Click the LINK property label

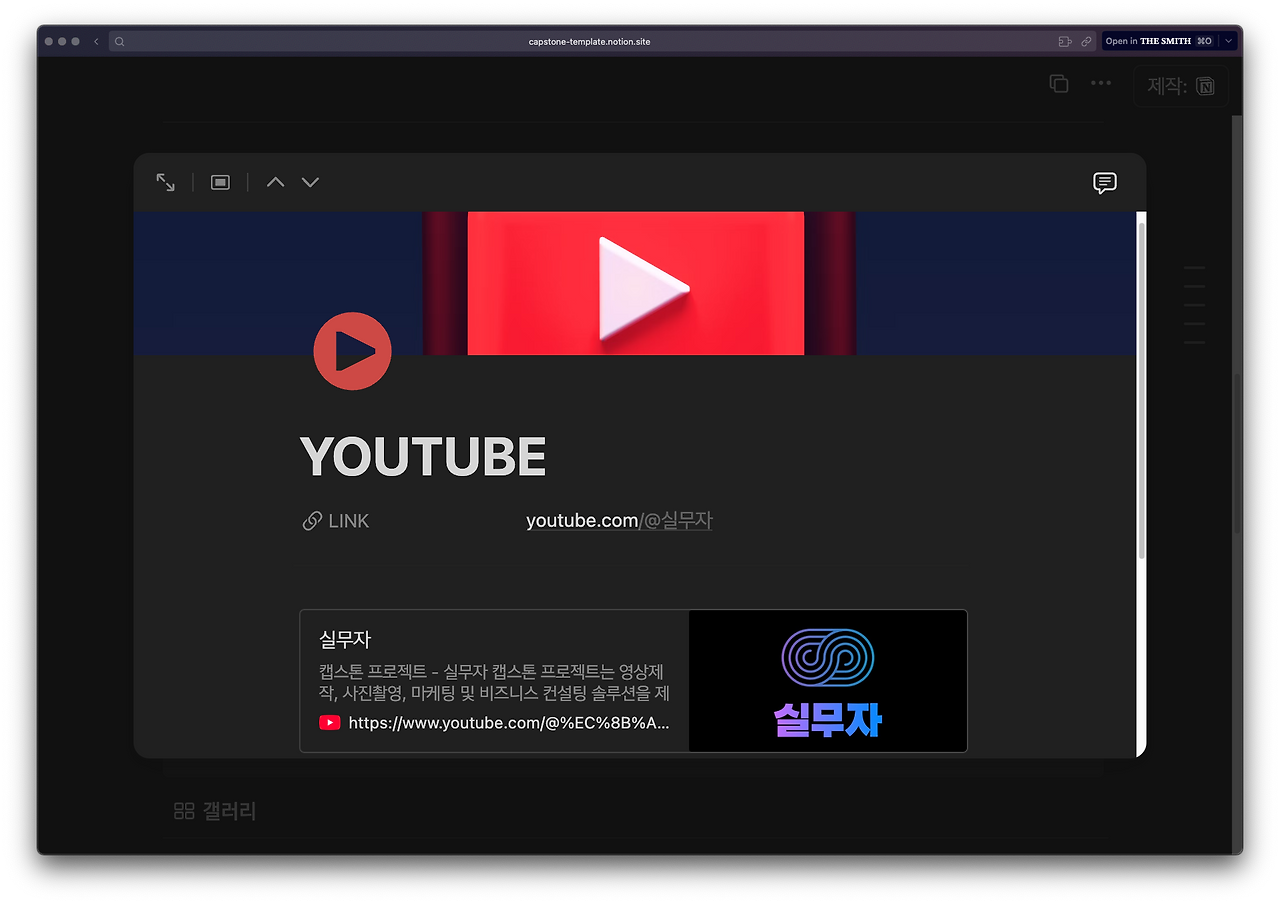pyautogui.click(x=348, y=521)
